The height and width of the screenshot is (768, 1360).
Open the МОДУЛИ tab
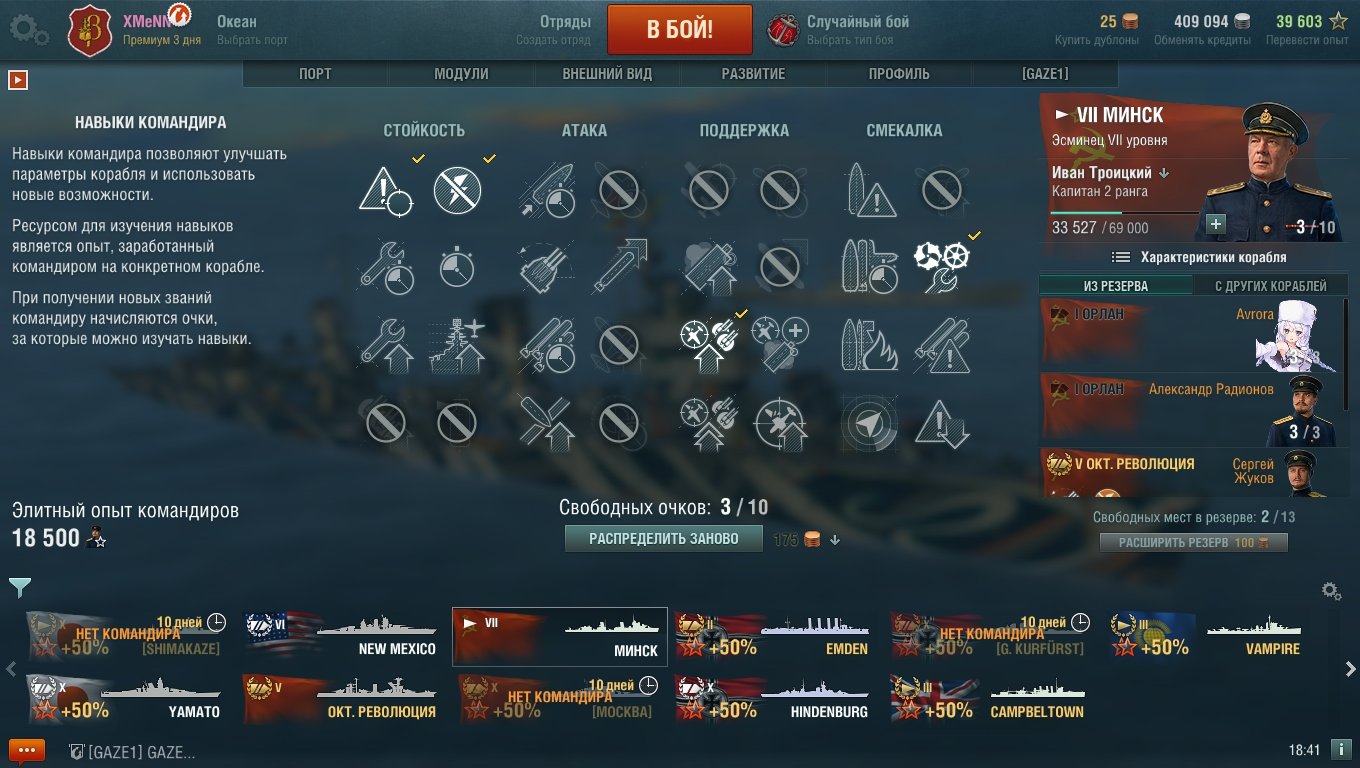(461, 74)
